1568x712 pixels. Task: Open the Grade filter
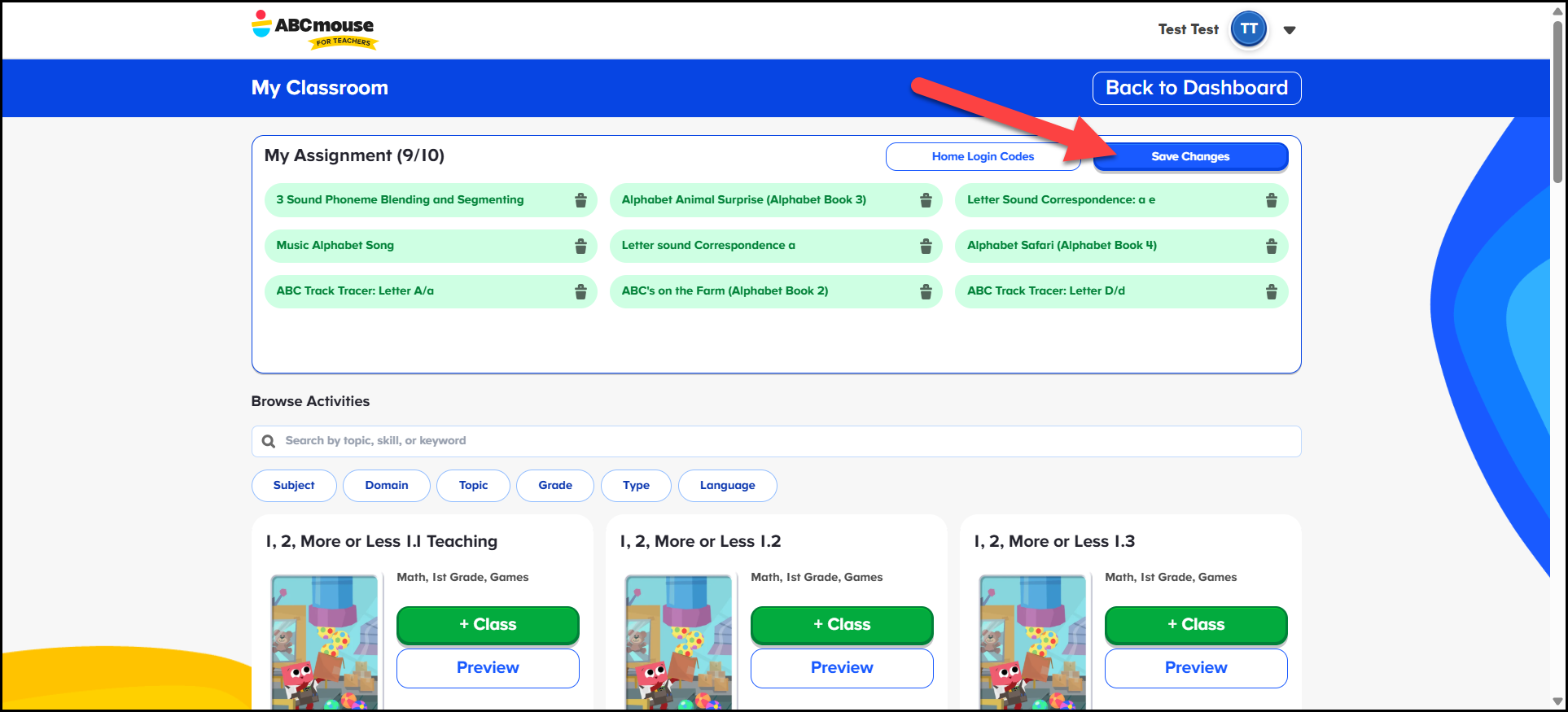click(555, 486)
